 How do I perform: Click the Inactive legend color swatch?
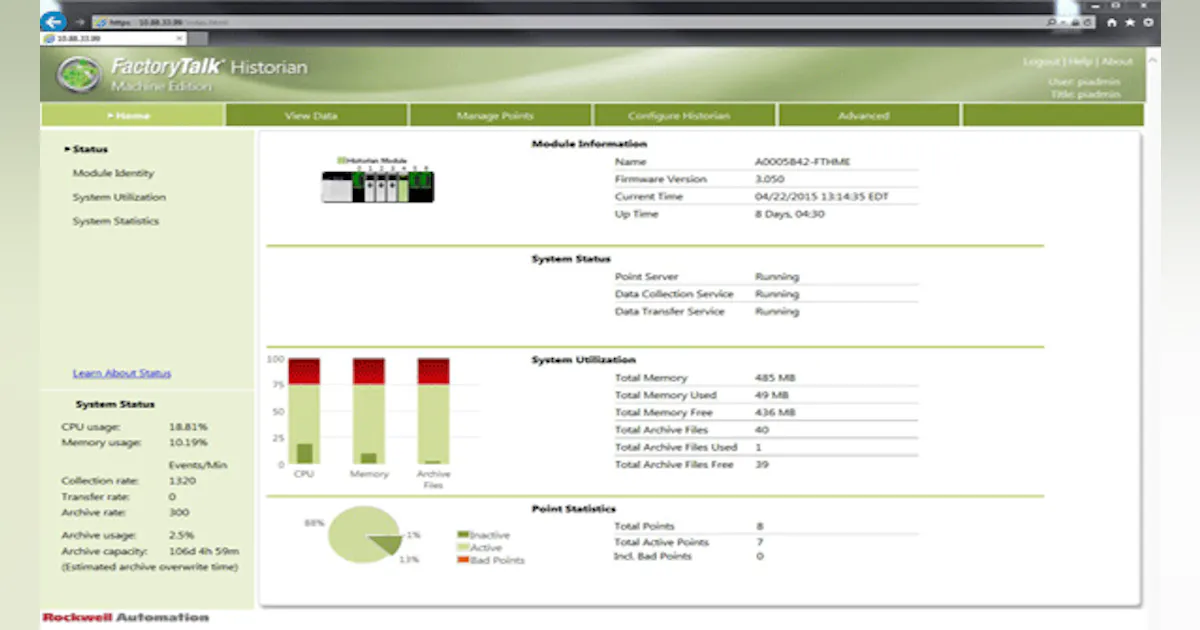[x=463, y=536]
